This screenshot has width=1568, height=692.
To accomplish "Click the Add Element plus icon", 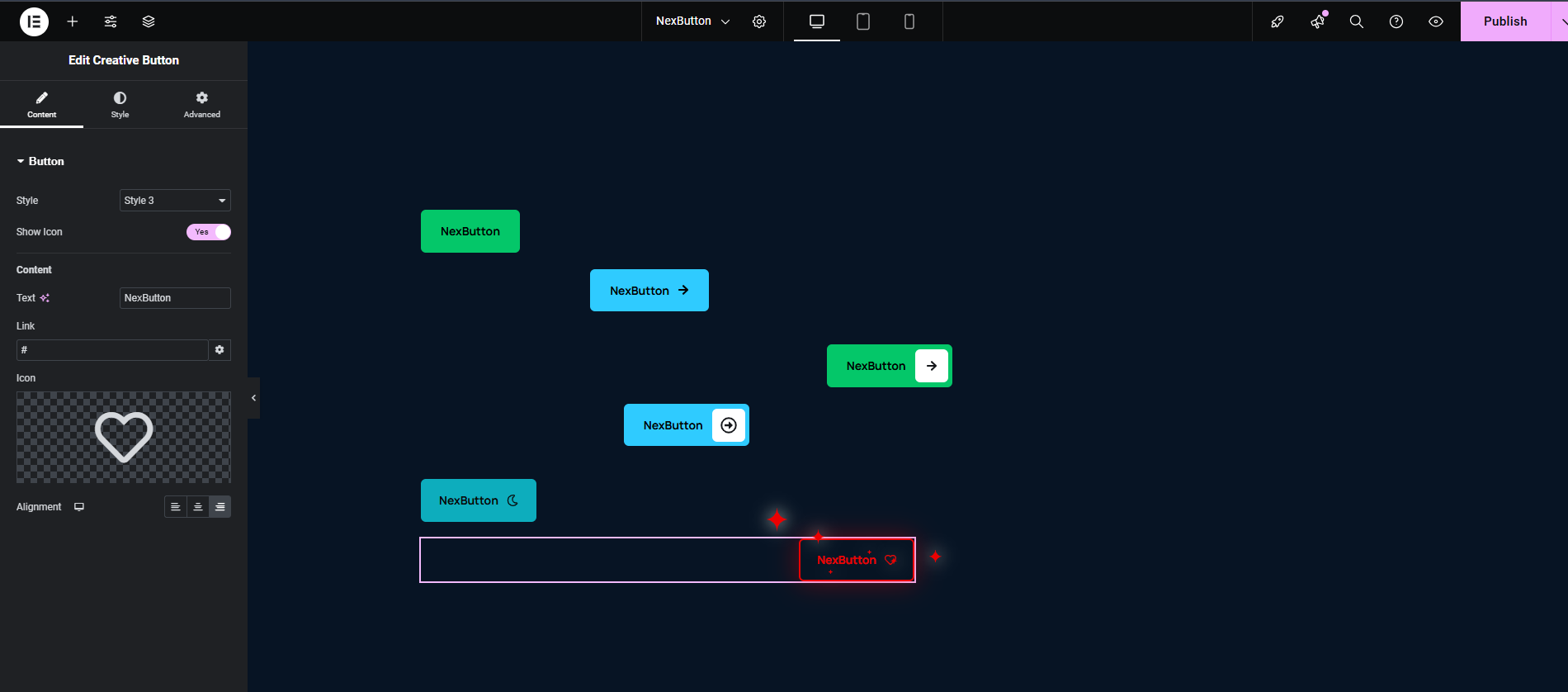I will (x=73, y=21).
